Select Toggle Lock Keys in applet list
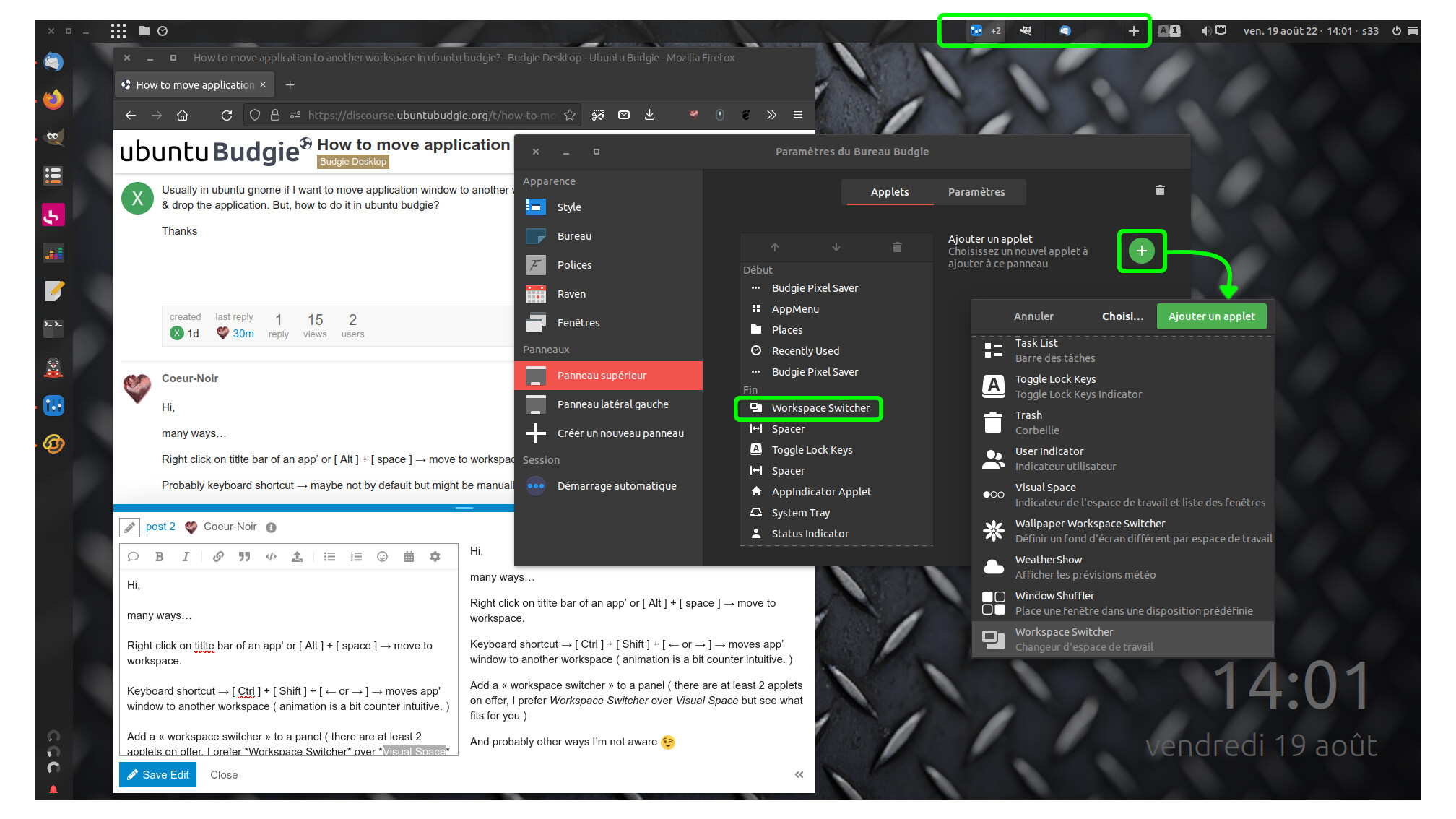 click(x=836, y=450)
